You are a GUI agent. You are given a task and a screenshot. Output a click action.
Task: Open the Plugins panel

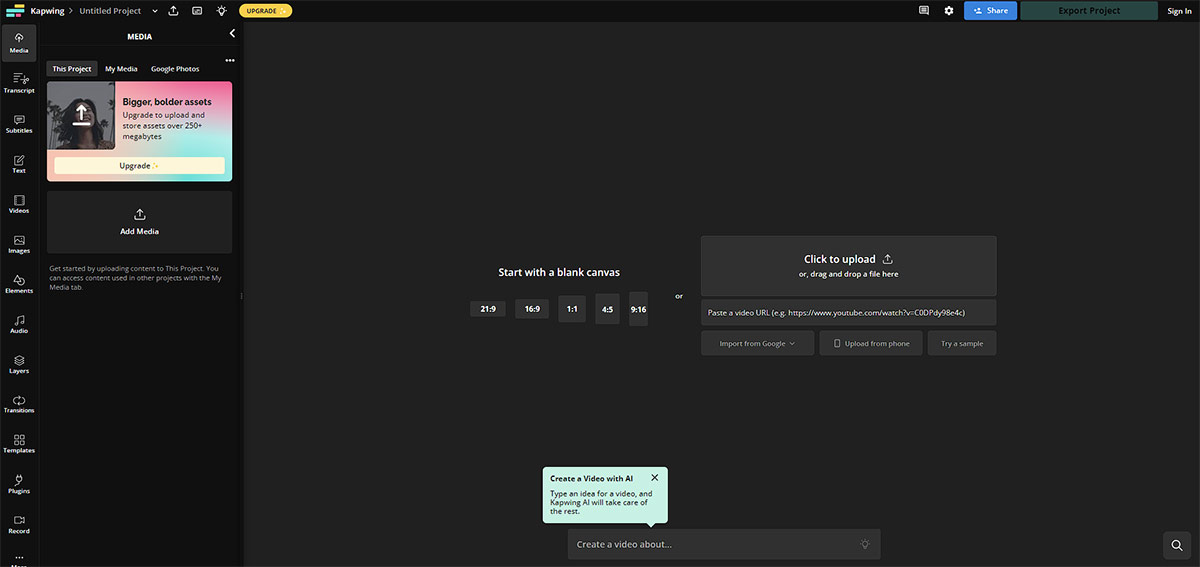pyautogui.click(x=19, y=484)
